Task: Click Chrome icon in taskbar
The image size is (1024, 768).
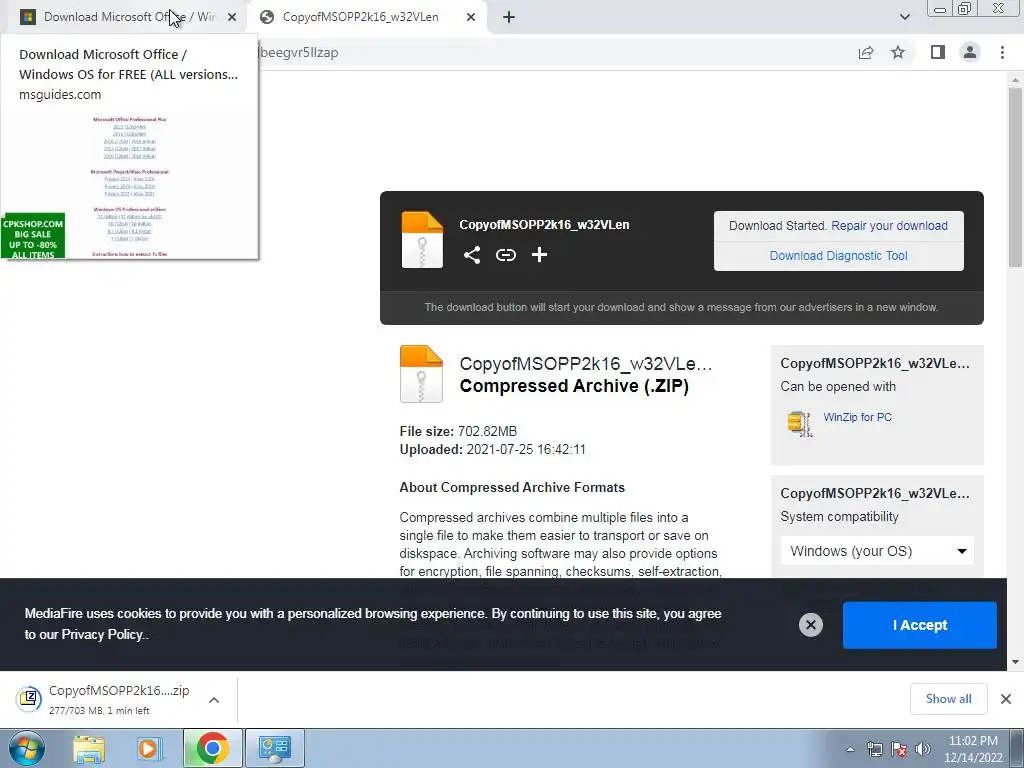Action: (x=212, y=748)
